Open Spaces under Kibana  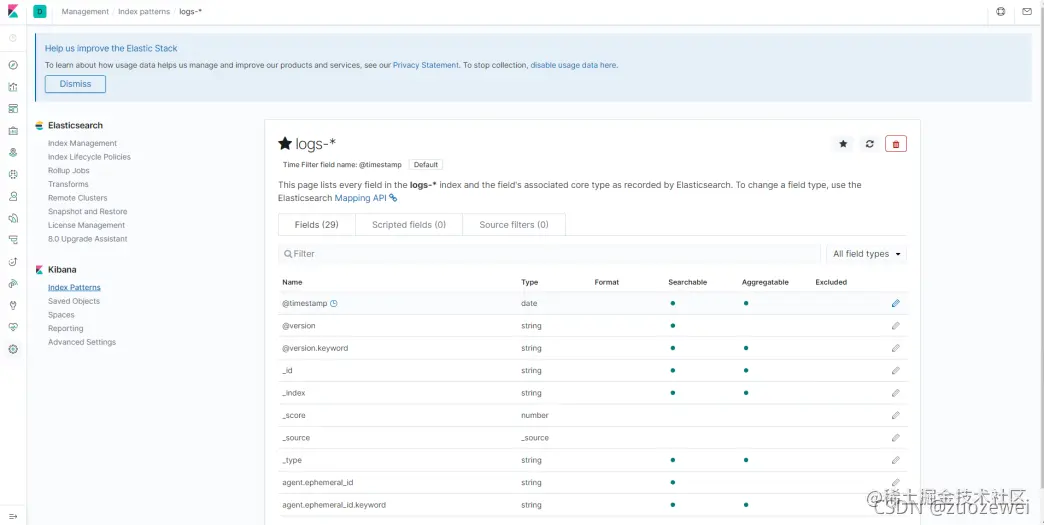[x=61, y=315]
